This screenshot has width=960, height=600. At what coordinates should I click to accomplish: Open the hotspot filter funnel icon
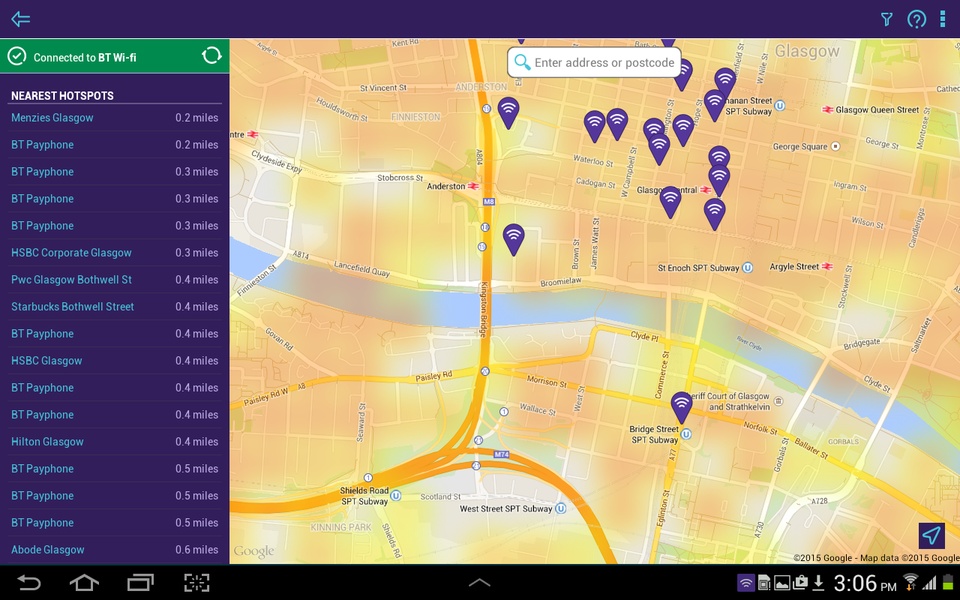[886, 19]
